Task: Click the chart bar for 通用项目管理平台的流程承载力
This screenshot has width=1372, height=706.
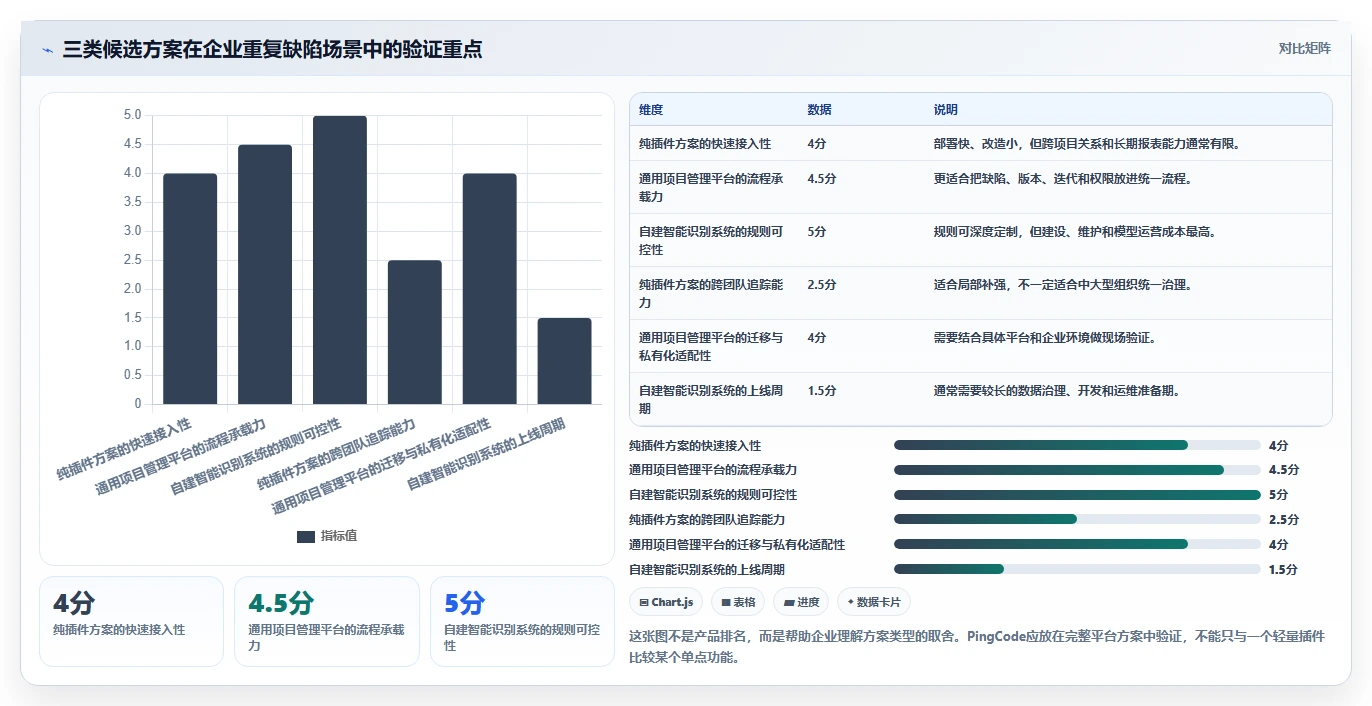Action: [x=265, y=275]
